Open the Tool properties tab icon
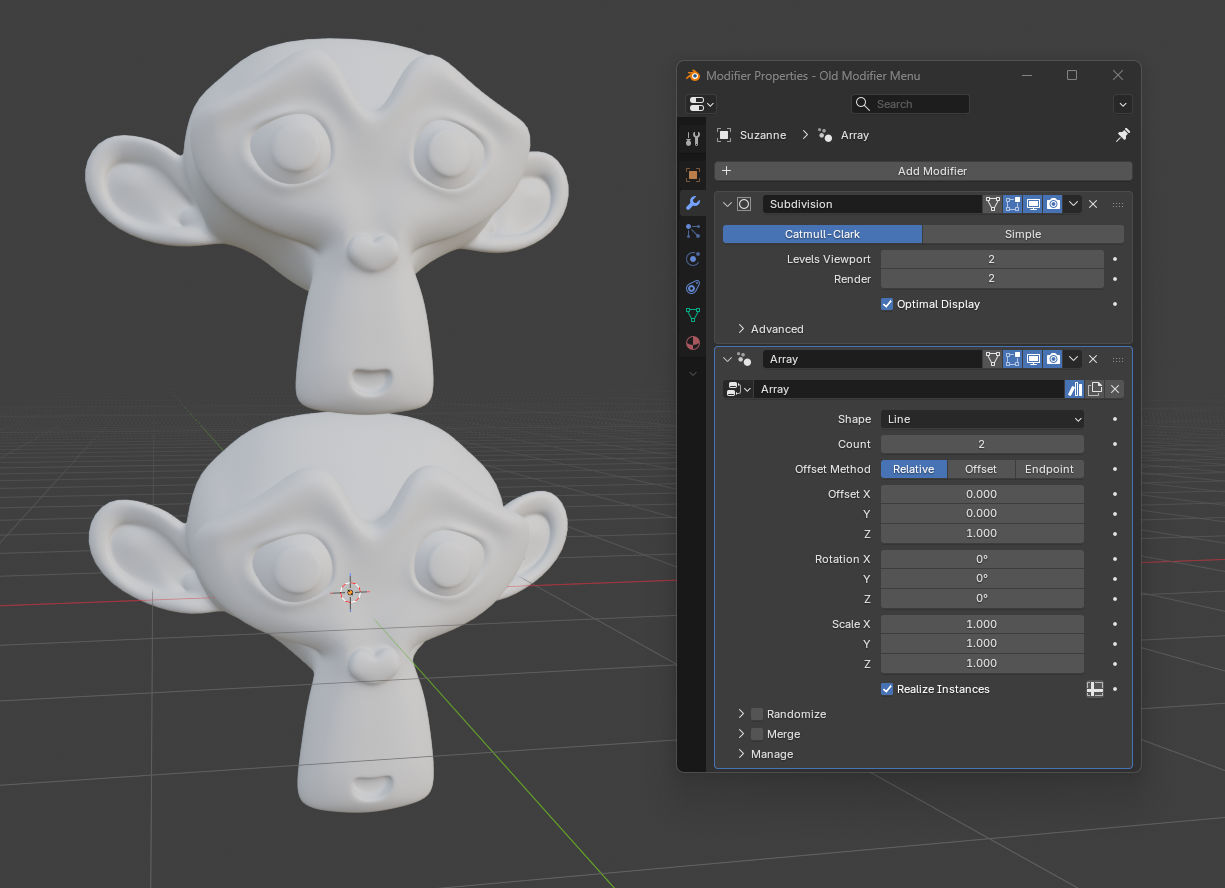1225x888 pixels. [x=693, y=139]
